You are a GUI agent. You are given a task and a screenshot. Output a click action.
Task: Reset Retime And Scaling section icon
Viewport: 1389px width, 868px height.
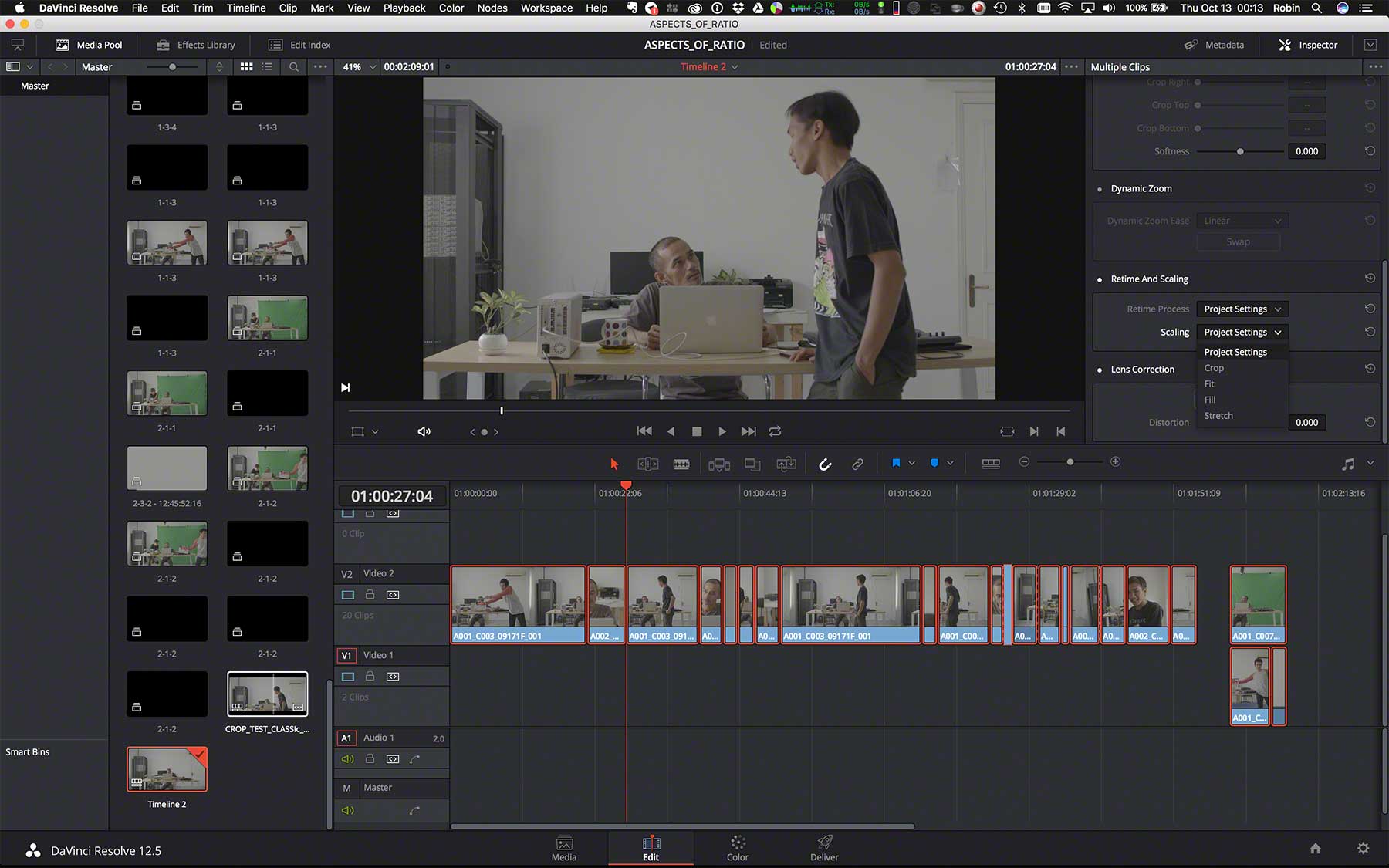[x=1370, y=279]
